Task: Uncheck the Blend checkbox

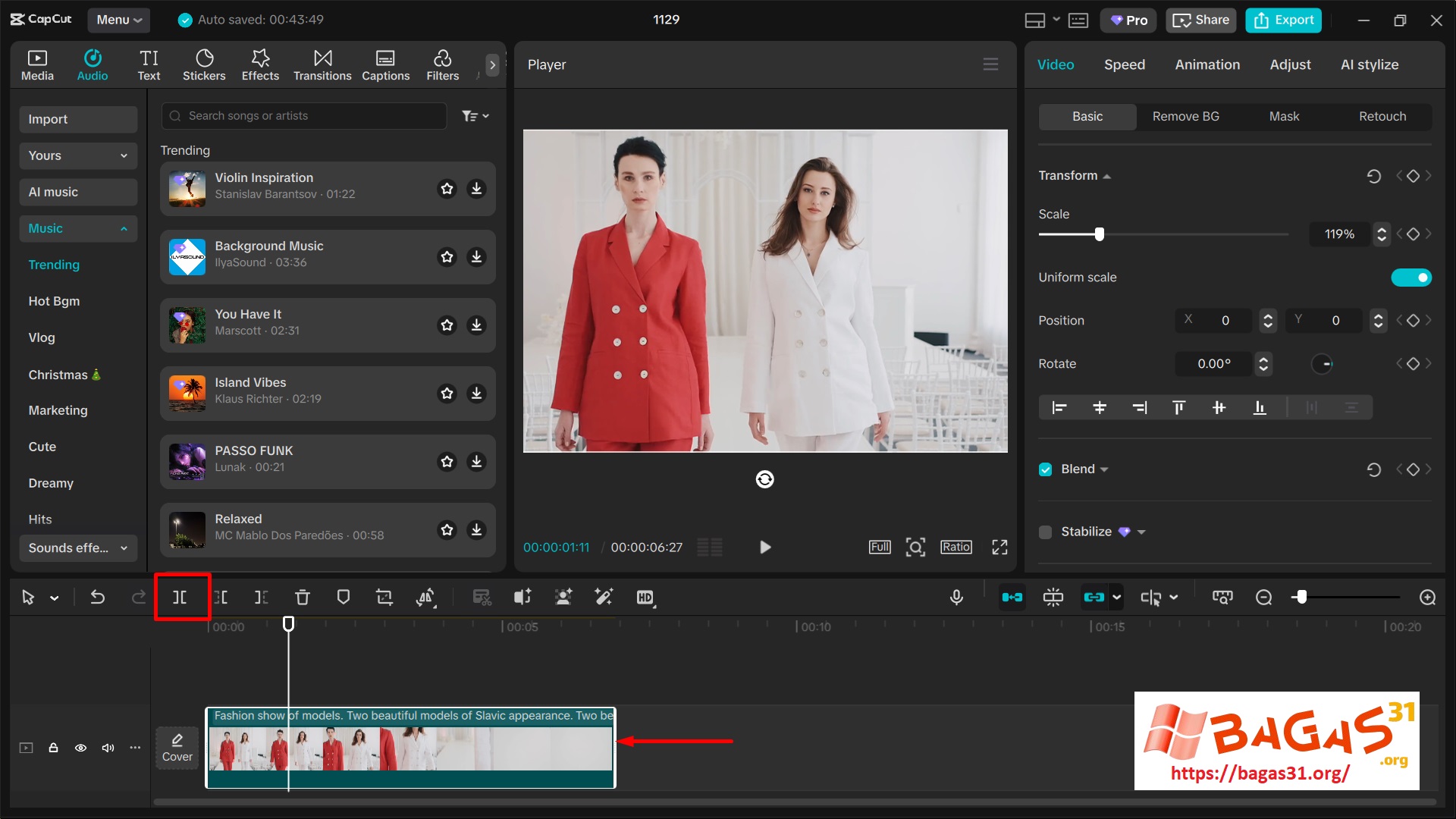Action: pyautogui.click(x=1045, y=469)
